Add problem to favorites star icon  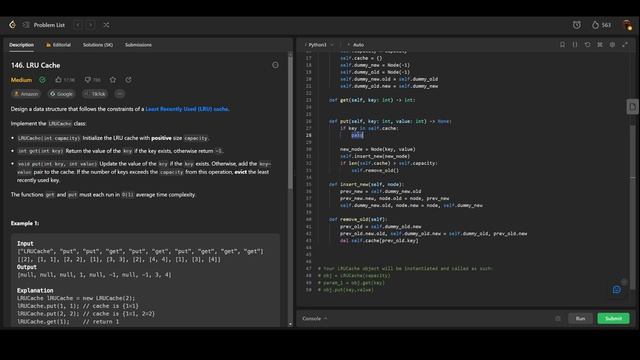pos(113,80)
